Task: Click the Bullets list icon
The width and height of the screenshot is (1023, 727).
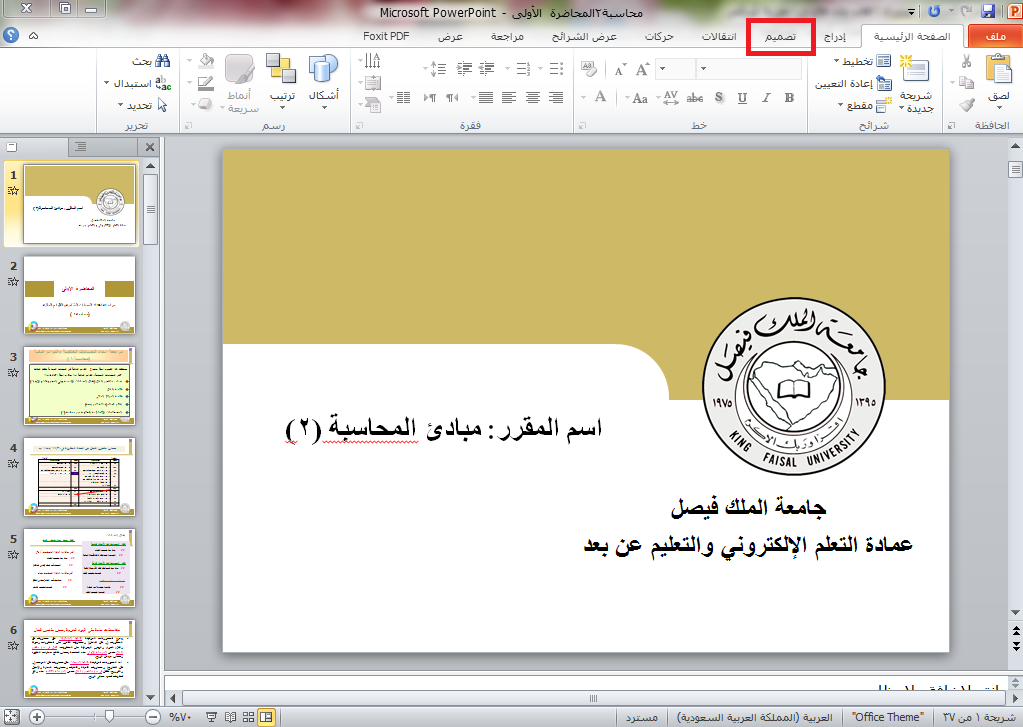Action: (556, 69)
